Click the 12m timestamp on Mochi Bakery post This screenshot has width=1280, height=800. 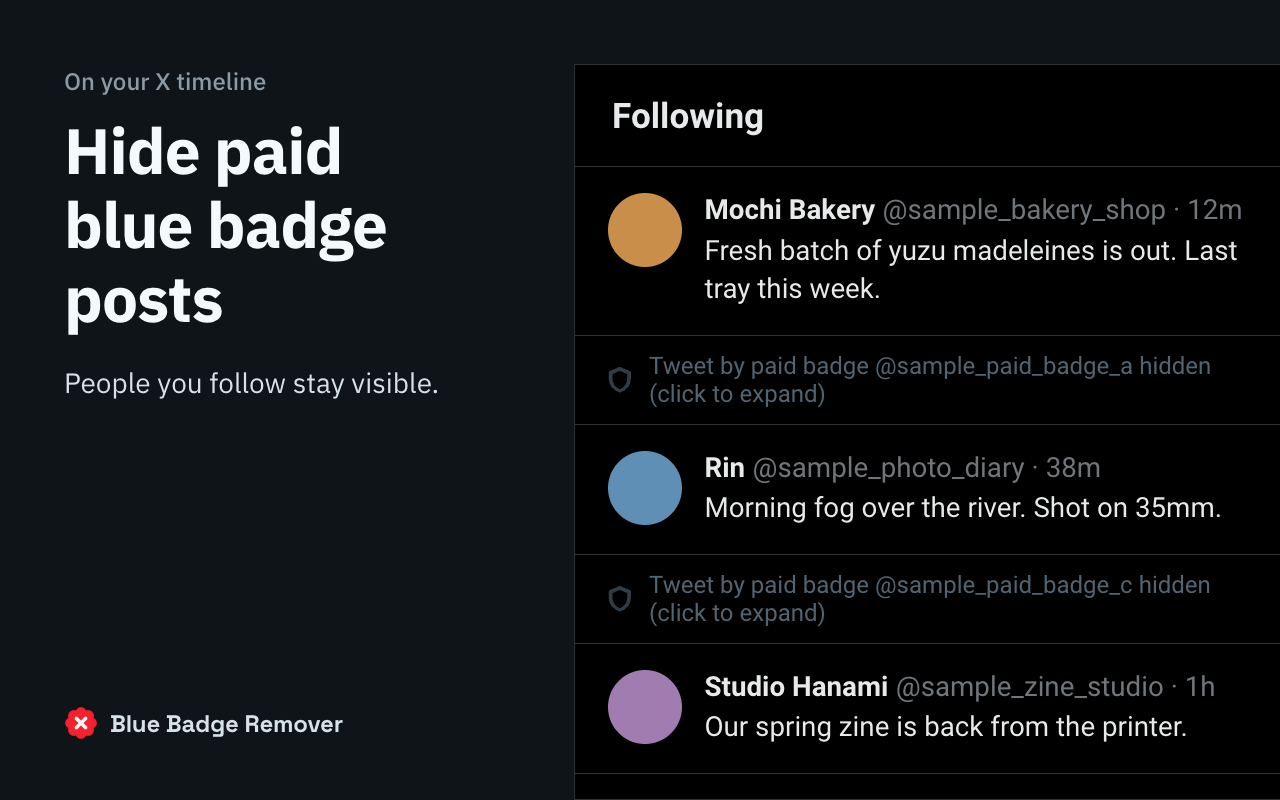(1214, 210)
